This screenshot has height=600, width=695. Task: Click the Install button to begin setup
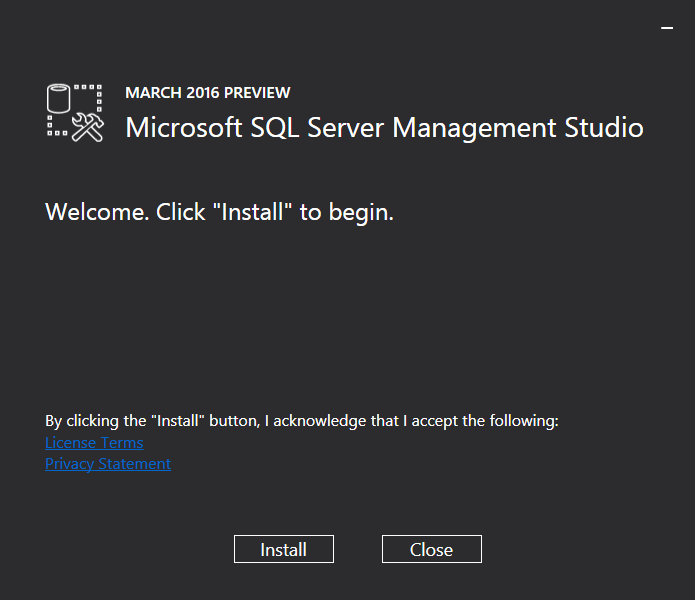pos(284,549)
